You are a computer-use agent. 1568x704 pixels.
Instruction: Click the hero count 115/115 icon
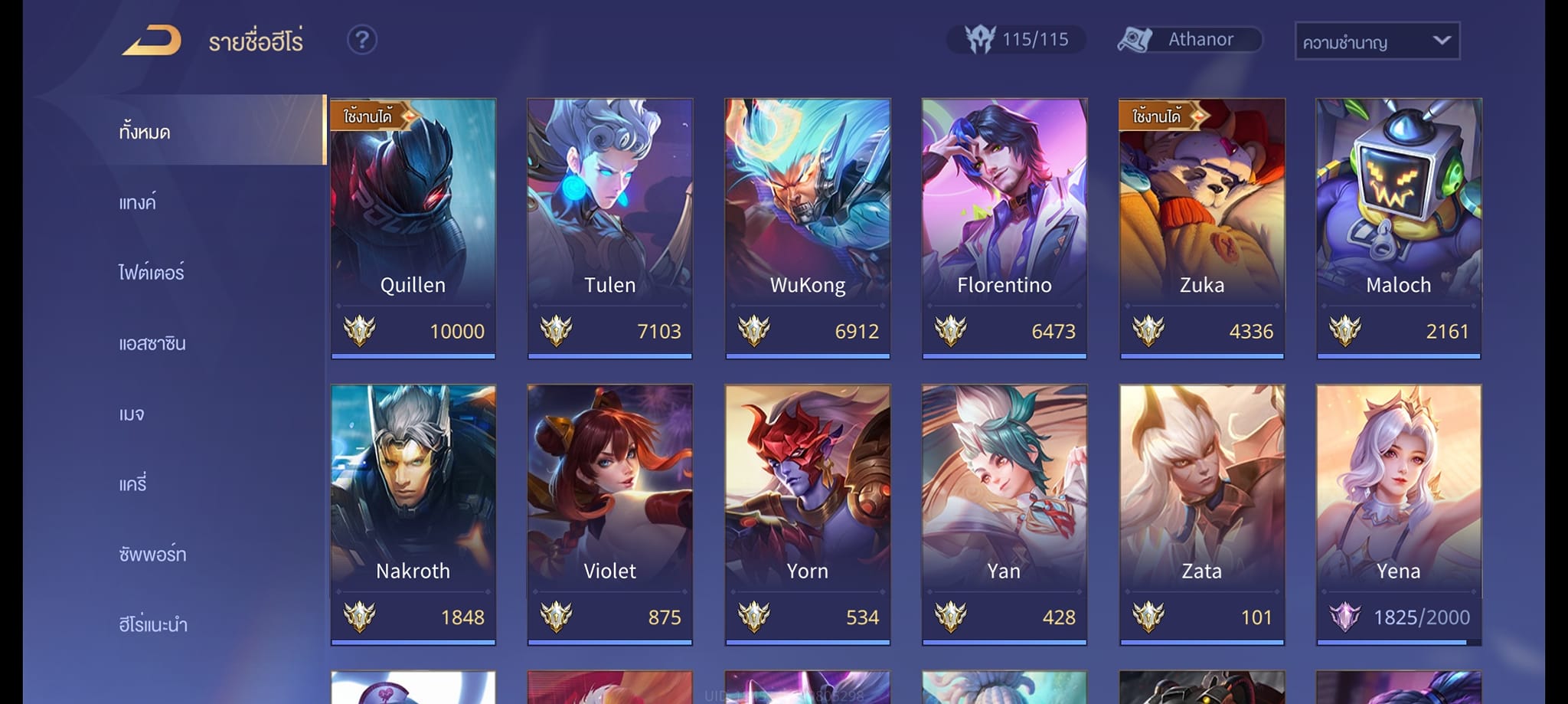[980, 39]
